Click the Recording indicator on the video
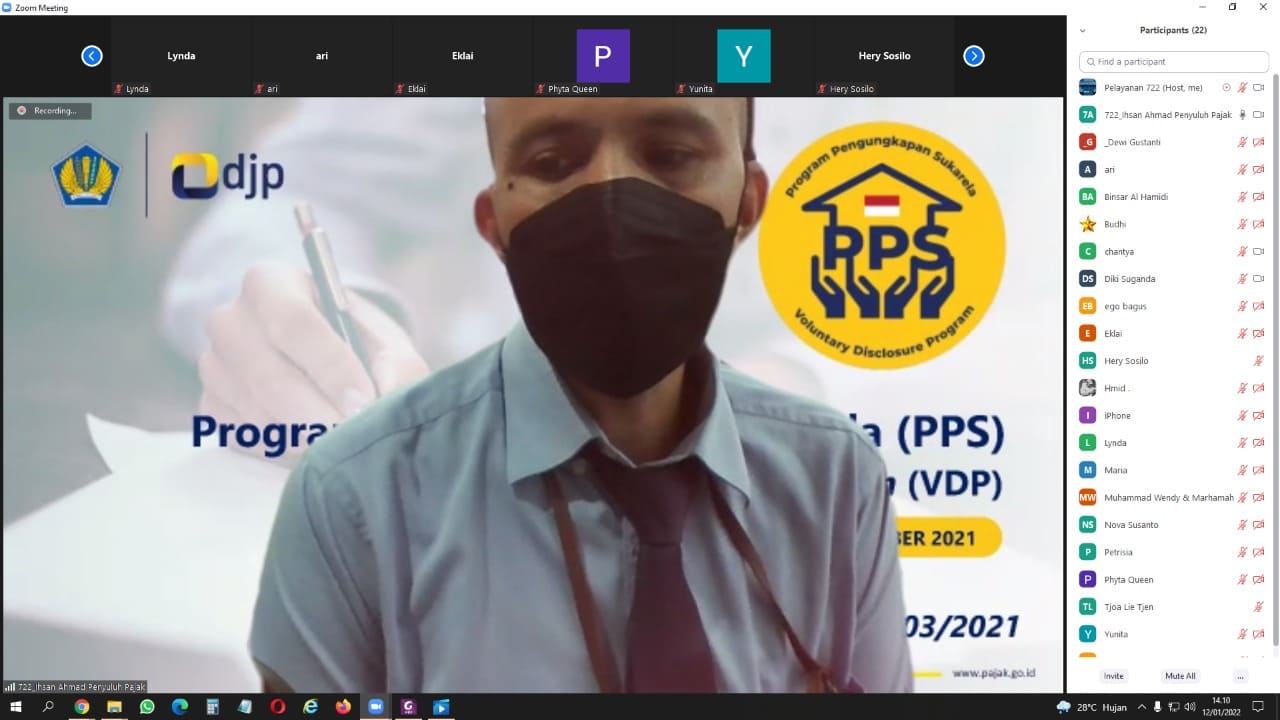This screenshot has width=1280, height=720. click(50, 111)
